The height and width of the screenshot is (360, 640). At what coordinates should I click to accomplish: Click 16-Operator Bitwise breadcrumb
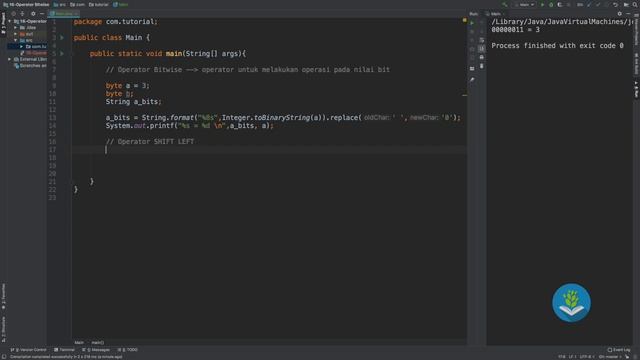[26, 4]
